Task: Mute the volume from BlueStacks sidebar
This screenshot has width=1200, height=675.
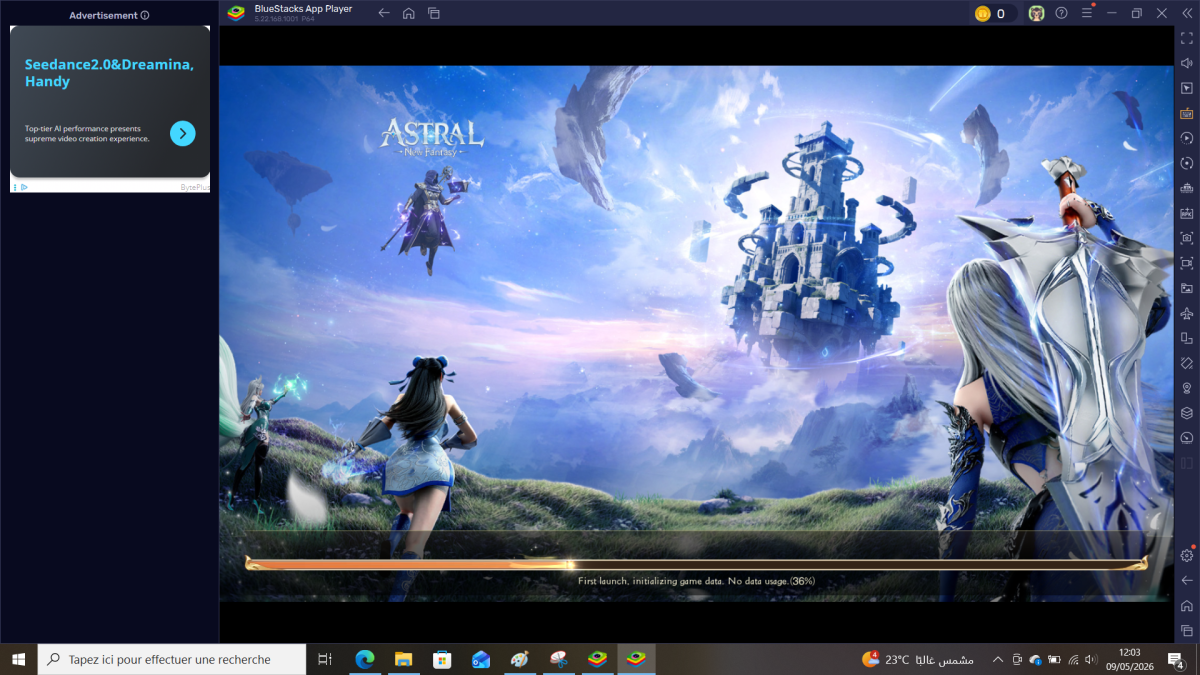Action: tap(1186, 63)
